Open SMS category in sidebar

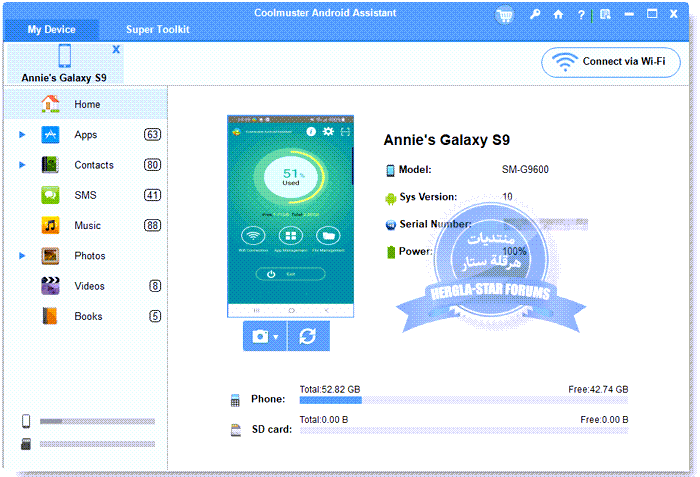86,195
